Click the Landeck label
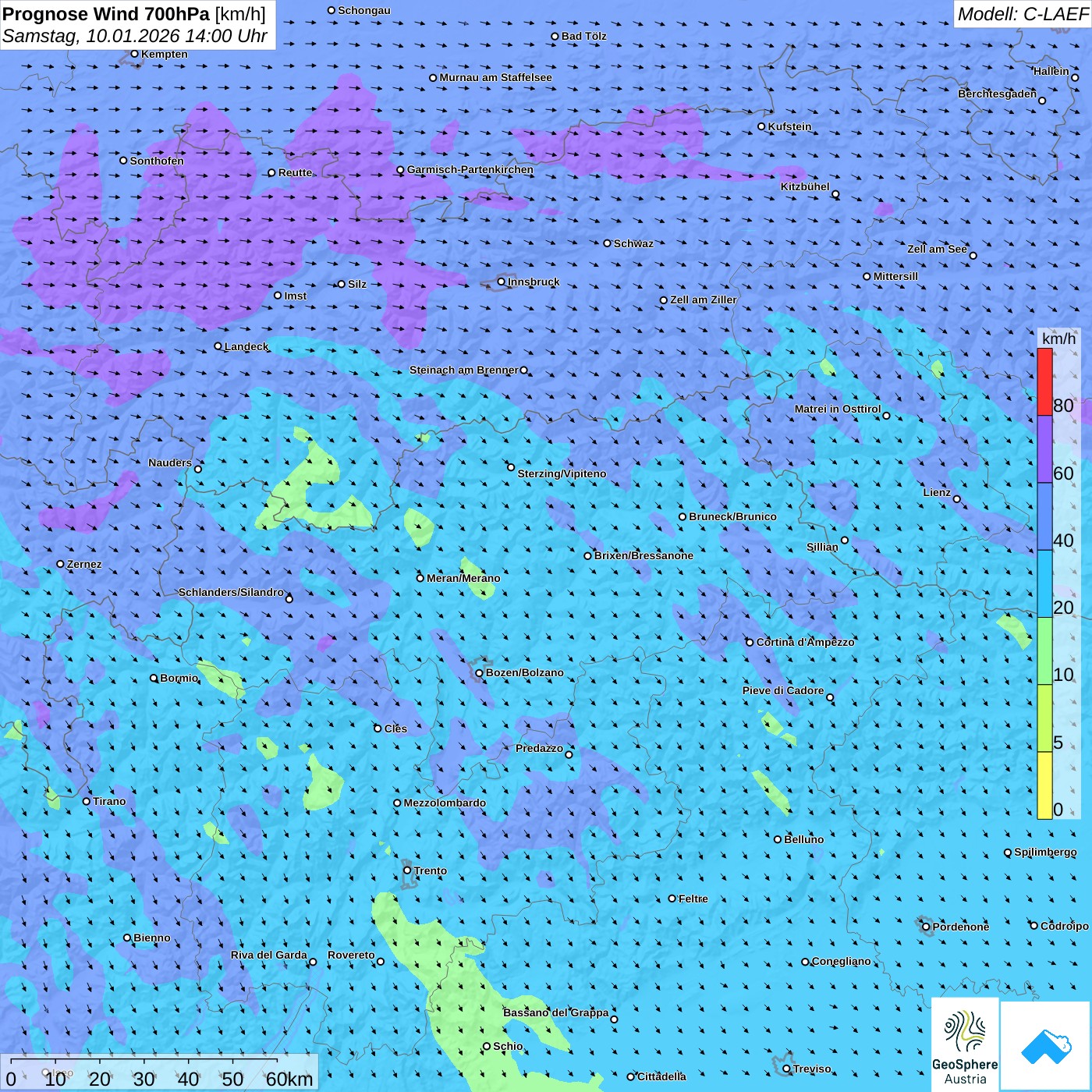Viewport: 1092px width, 1092px height. point(246,346)
